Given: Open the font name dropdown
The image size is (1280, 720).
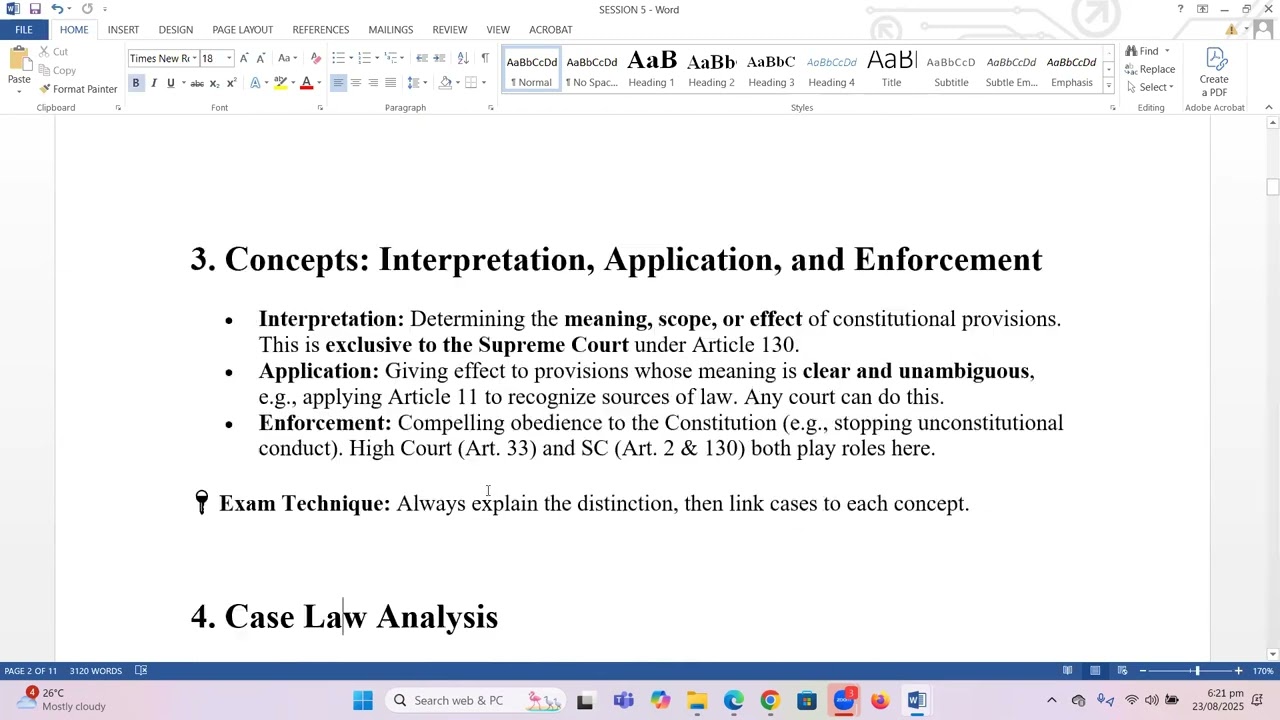Looking at the screenshot, I should (x=195, y=59).
